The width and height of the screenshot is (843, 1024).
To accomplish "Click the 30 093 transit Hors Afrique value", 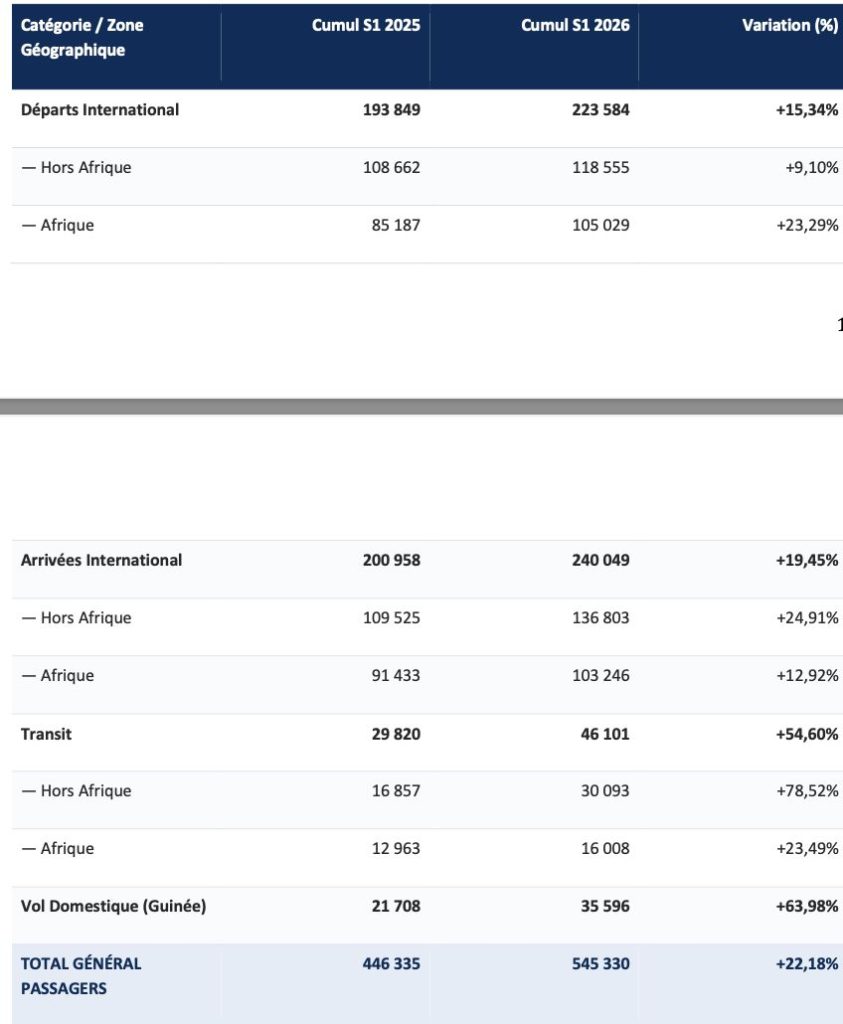I will tap(605, 790).
